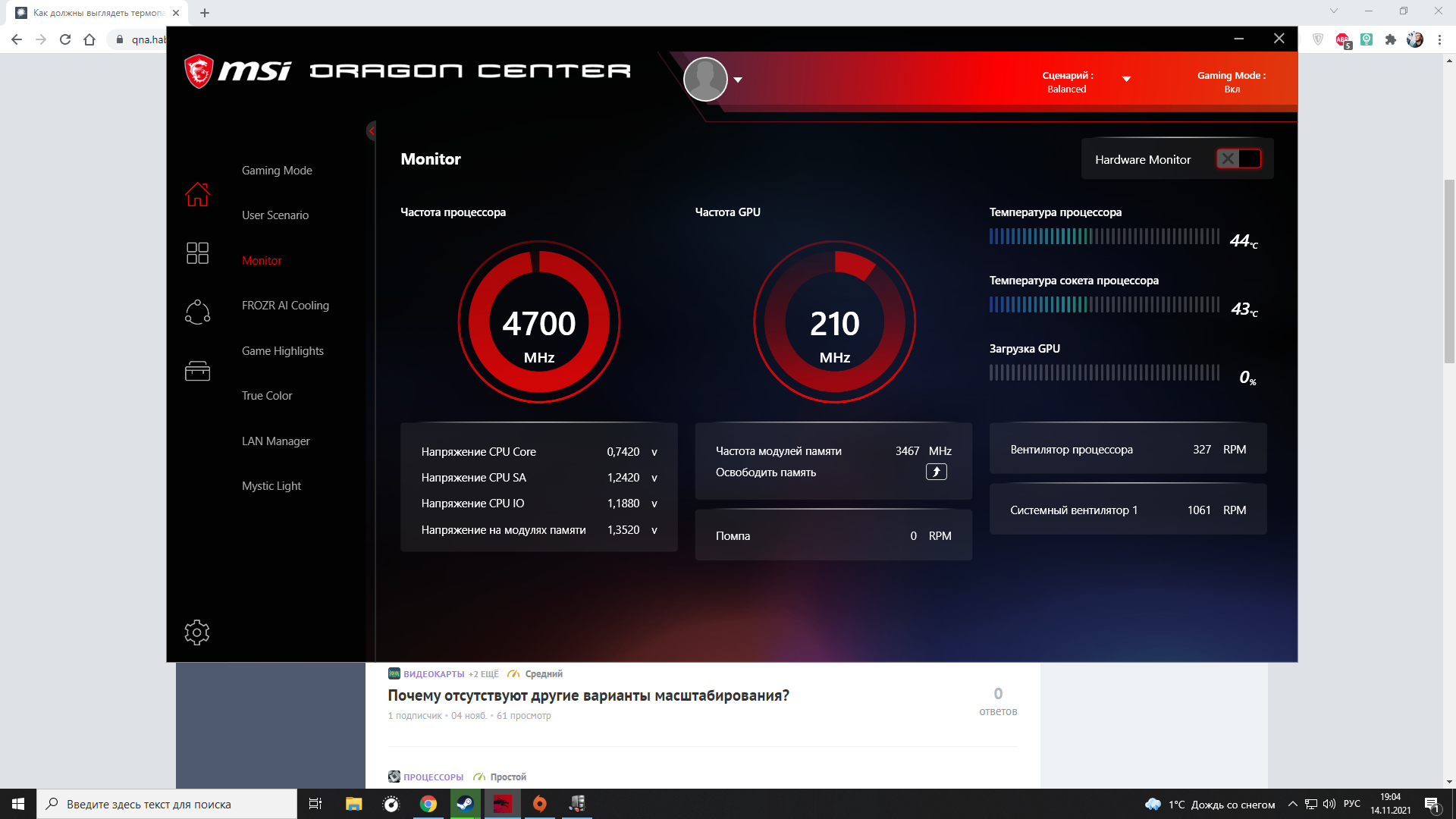
Task: Click the Помпа 0 RPM panel
Action: [833, 535]
